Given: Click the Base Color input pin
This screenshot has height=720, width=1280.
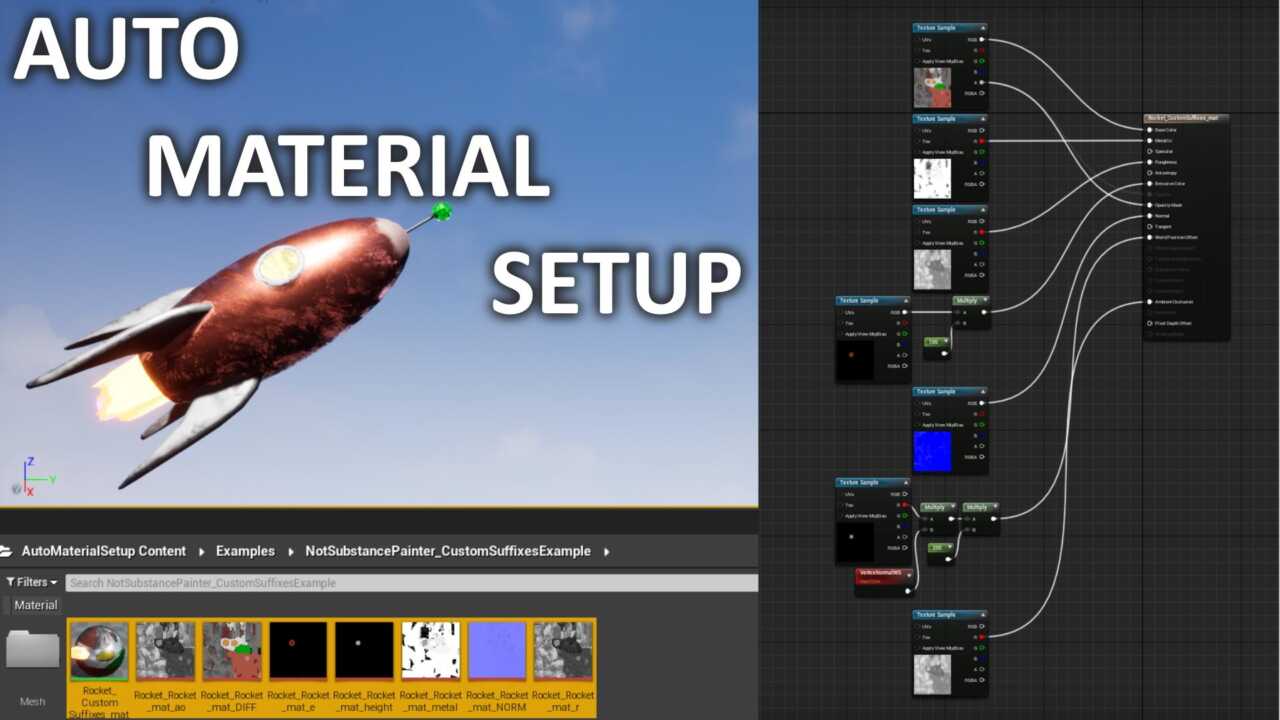Looking at the screenshot, I should [x=1150, y=130].
